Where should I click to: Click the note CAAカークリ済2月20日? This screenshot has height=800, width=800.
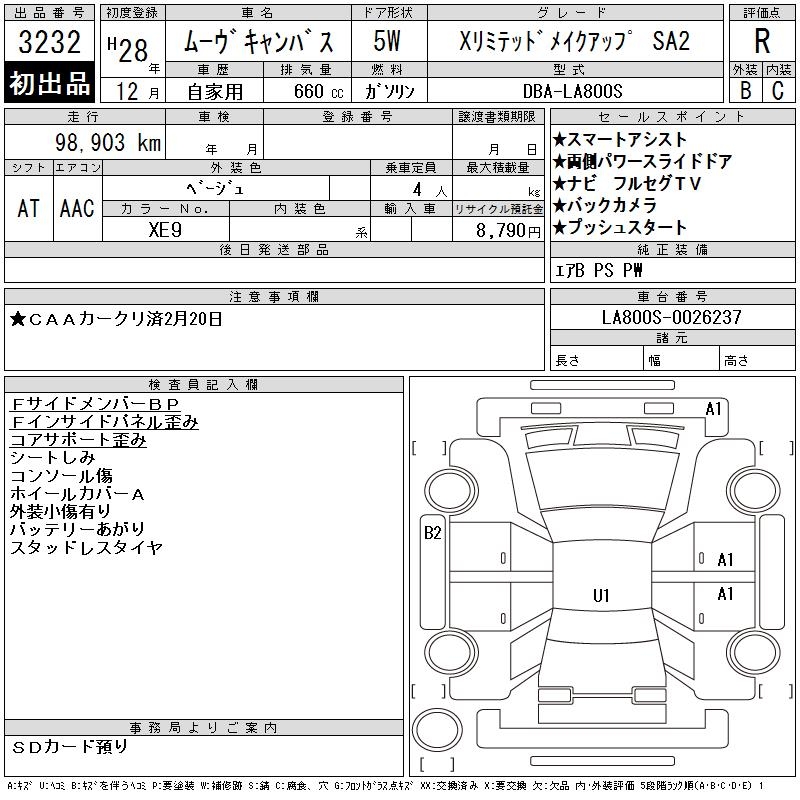click(x=116, y=319)
